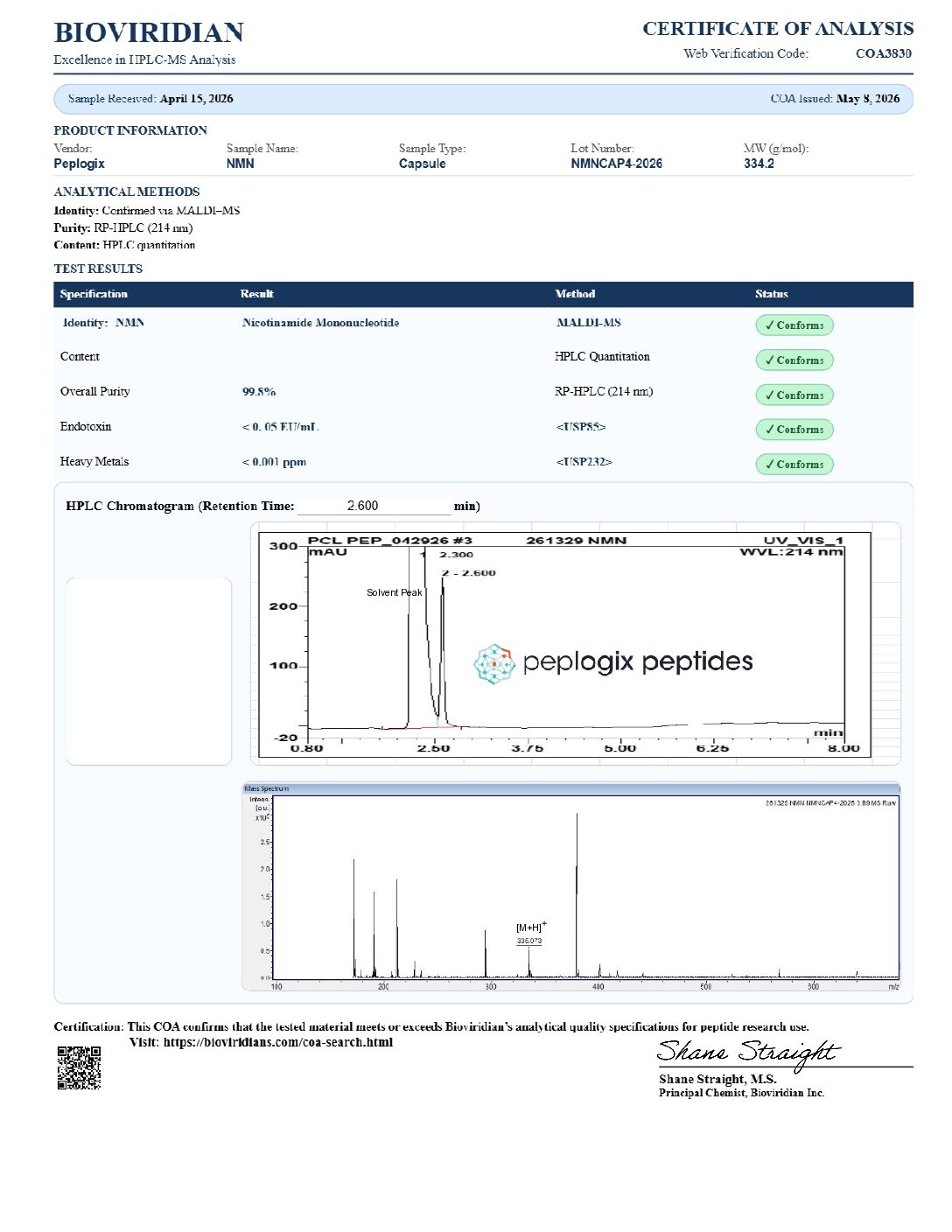Image resolution: width=952 pixels, height=1232 pixels.
Task: Select the < 0.05 EU/mL endotoxin result
Action: pos(281,427)
